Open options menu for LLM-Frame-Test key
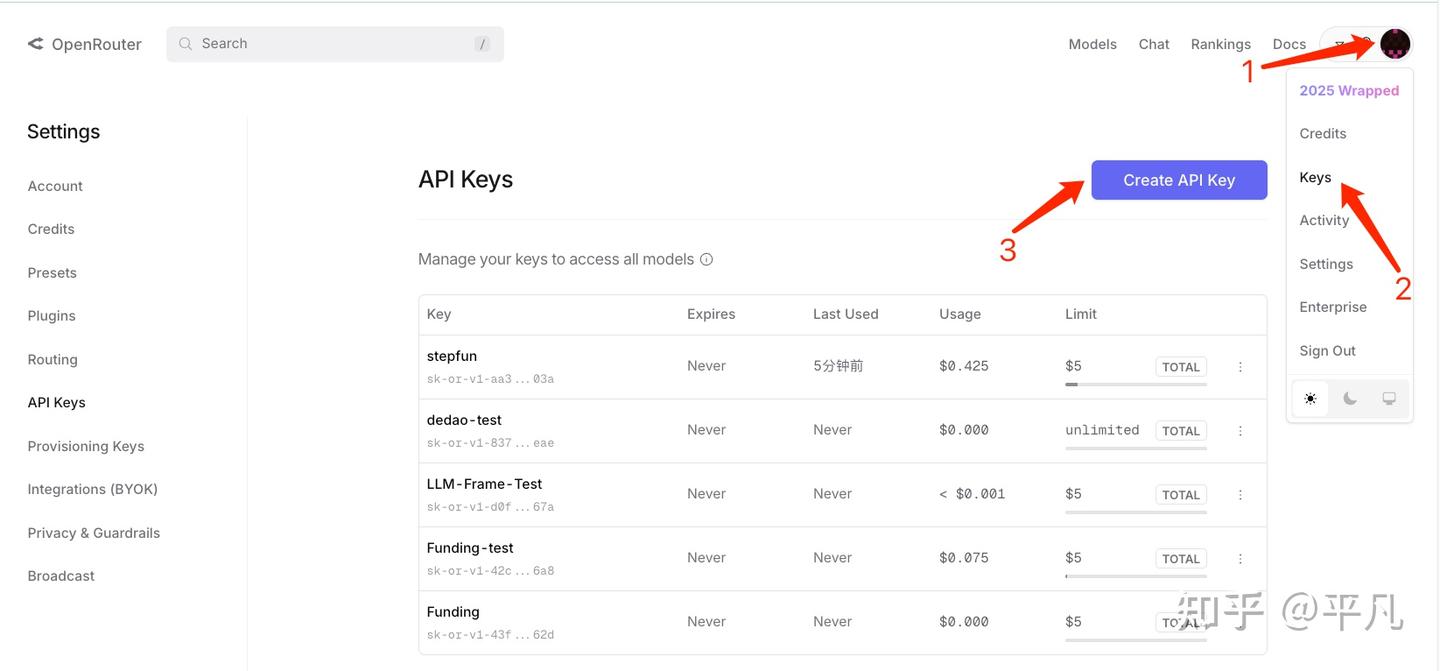The width and height of the screenshot is (1440, 671). (x=1240, y=495)
